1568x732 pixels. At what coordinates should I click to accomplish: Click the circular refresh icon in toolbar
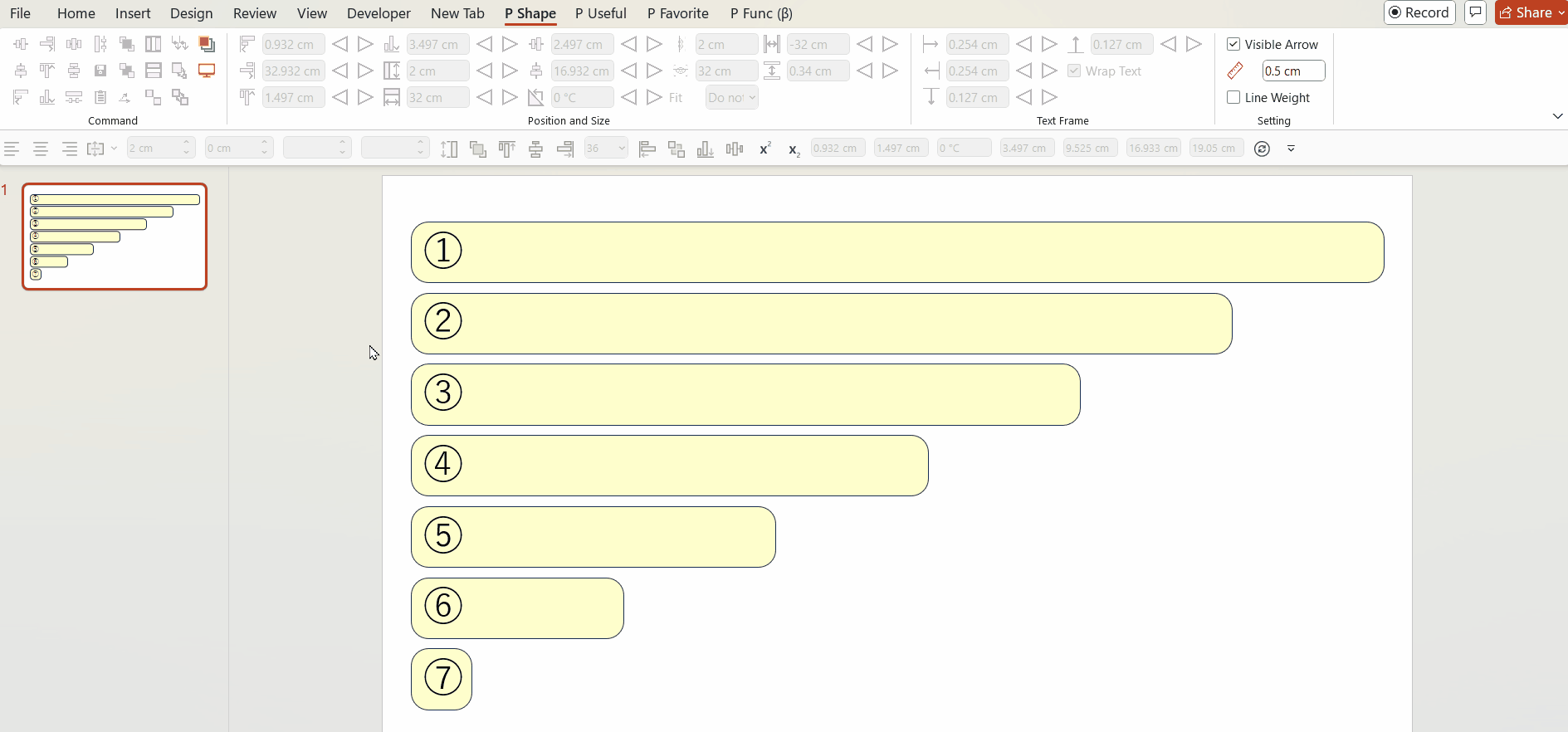pos(1262,149)
